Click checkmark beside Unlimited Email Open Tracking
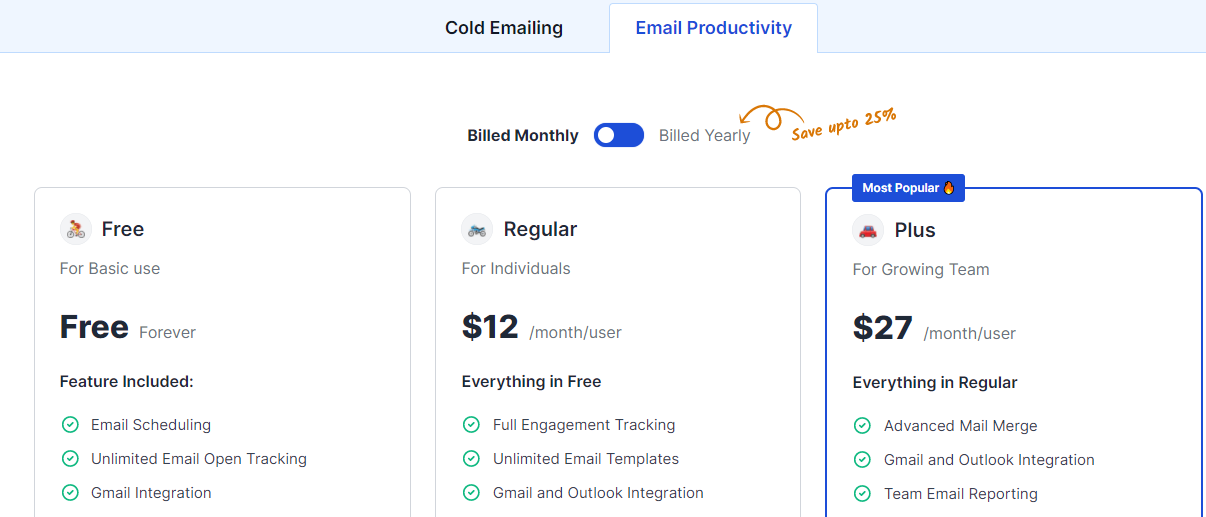The image size is (1206, 517). coord(70,459)
